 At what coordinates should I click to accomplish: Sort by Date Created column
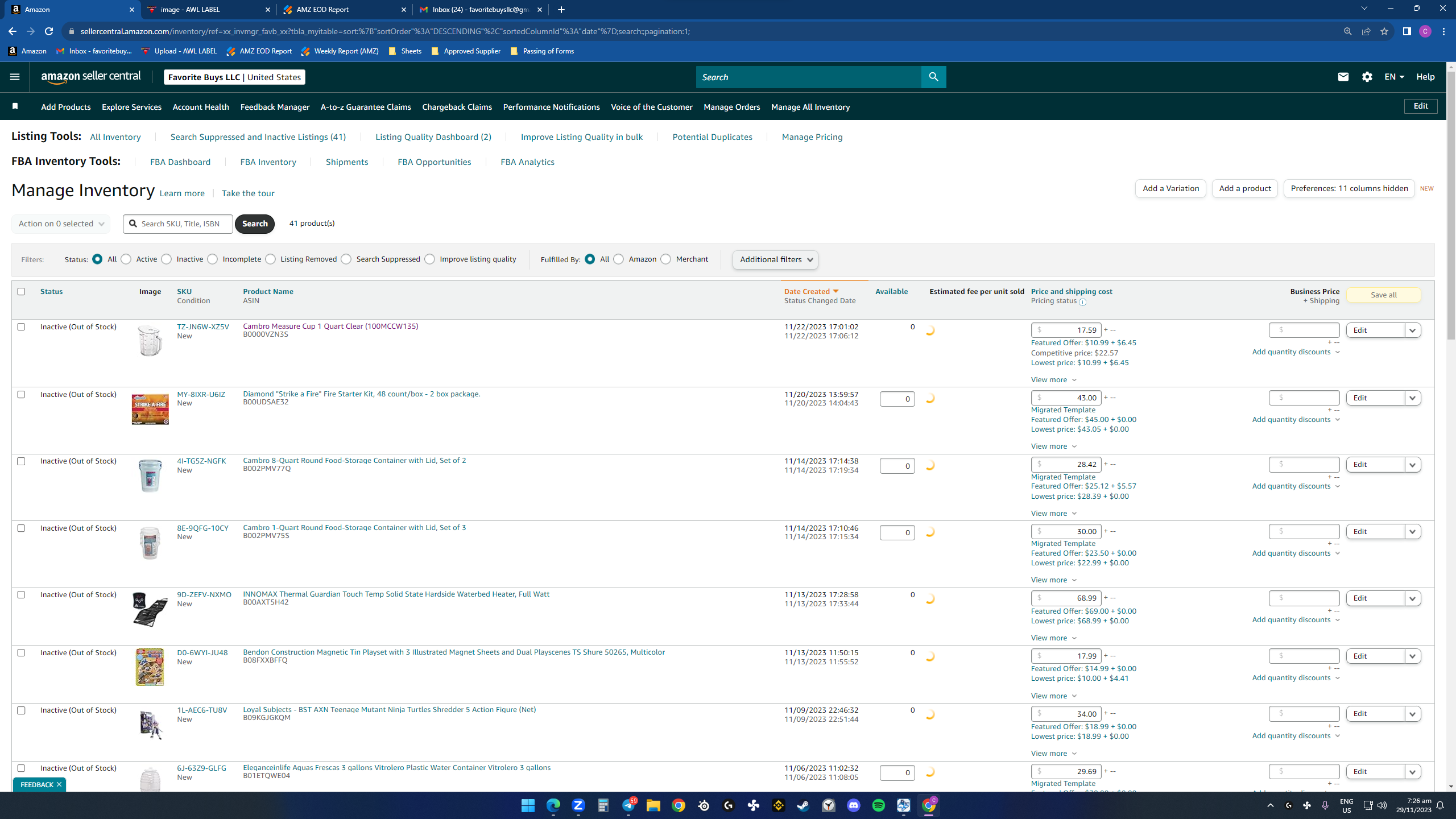coord(811,291)
